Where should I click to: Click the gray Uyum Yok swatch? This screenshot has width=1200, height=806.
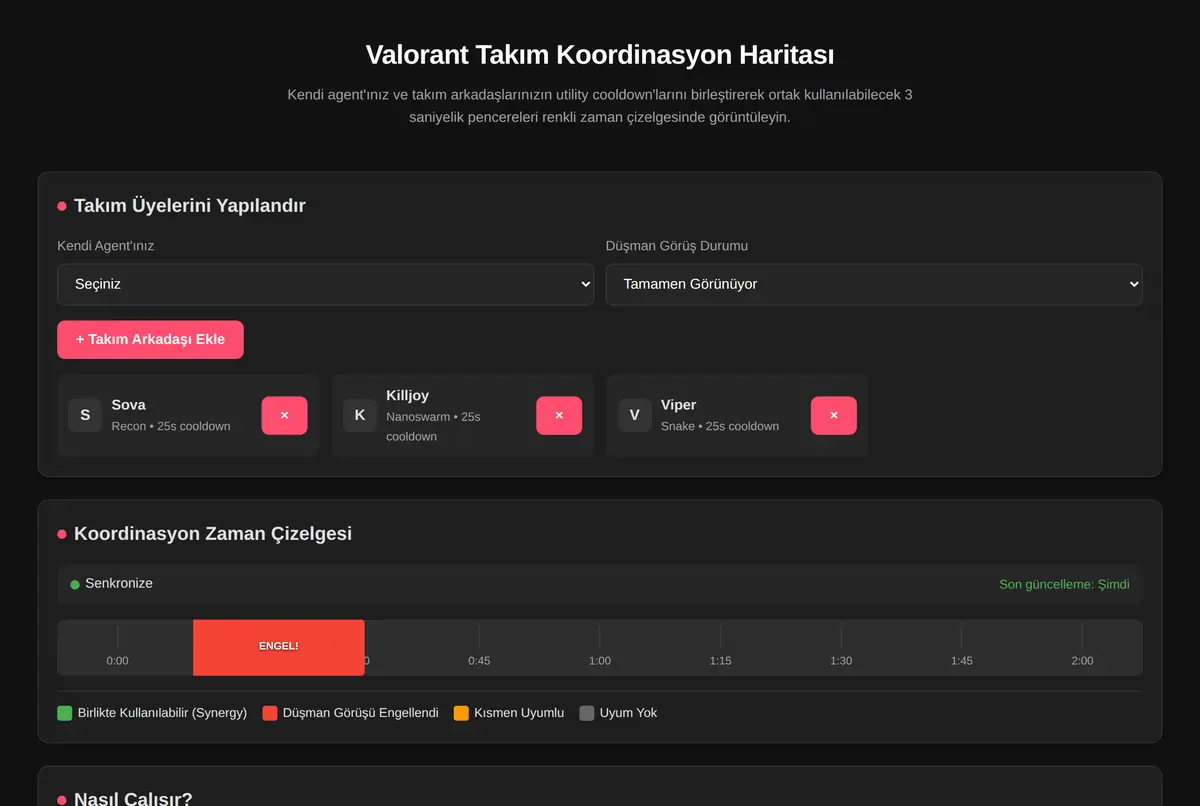587,713
